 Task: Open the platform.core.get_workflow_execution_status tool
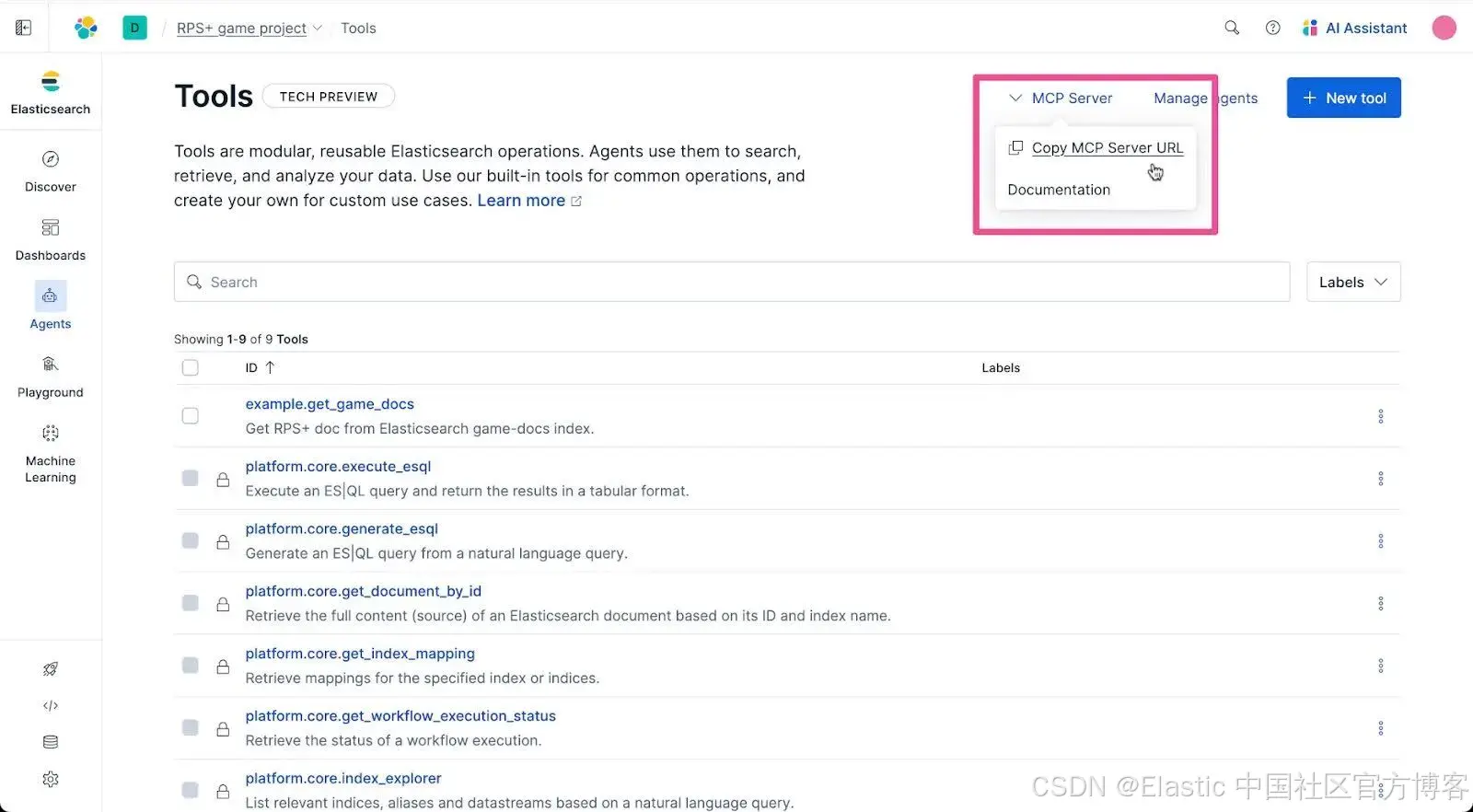pyautogui.click(x=400, y=715)
